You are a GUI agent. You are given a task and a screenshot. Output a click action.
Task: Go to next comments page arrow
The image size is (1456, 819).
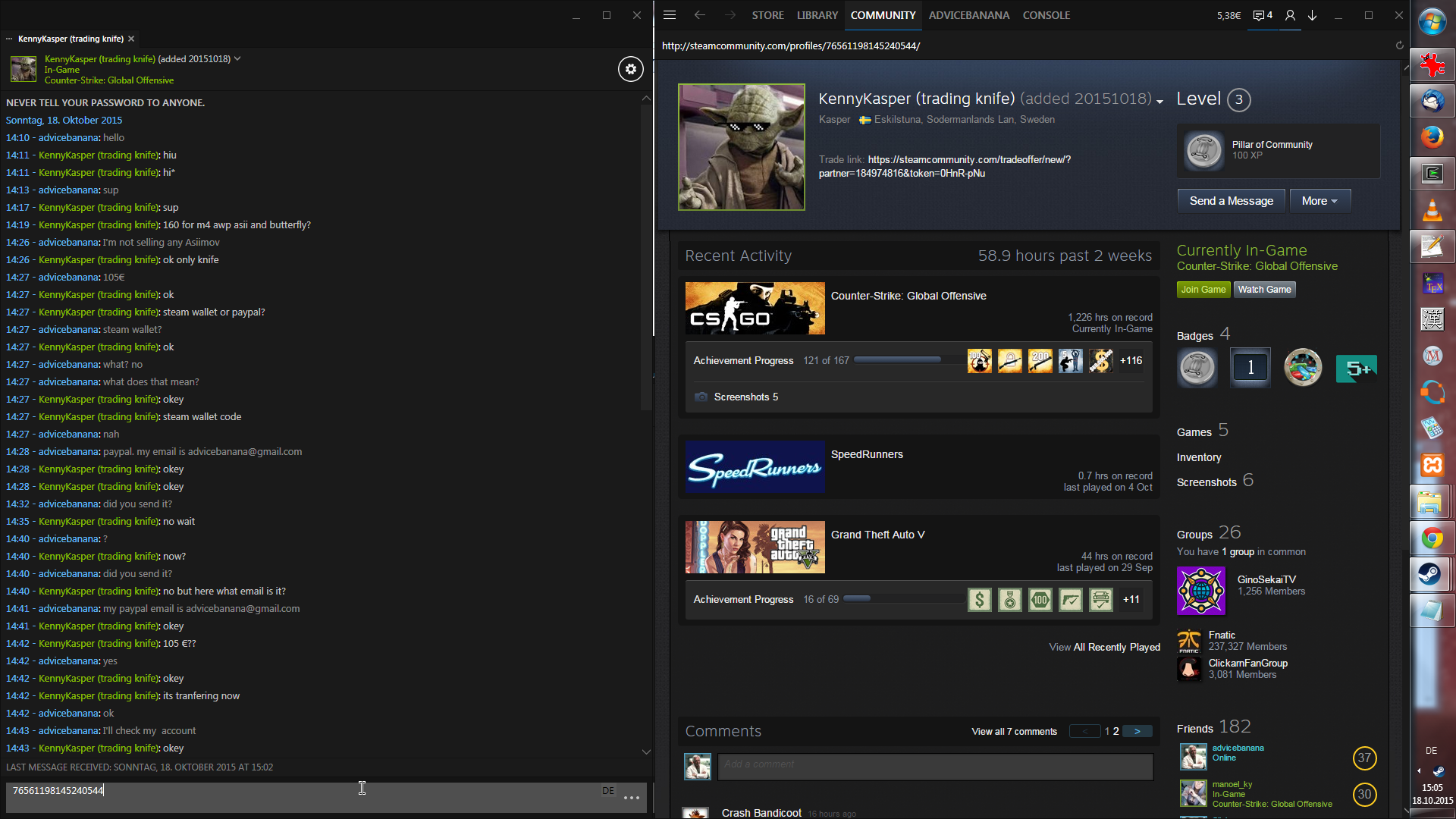(1137, 731)
